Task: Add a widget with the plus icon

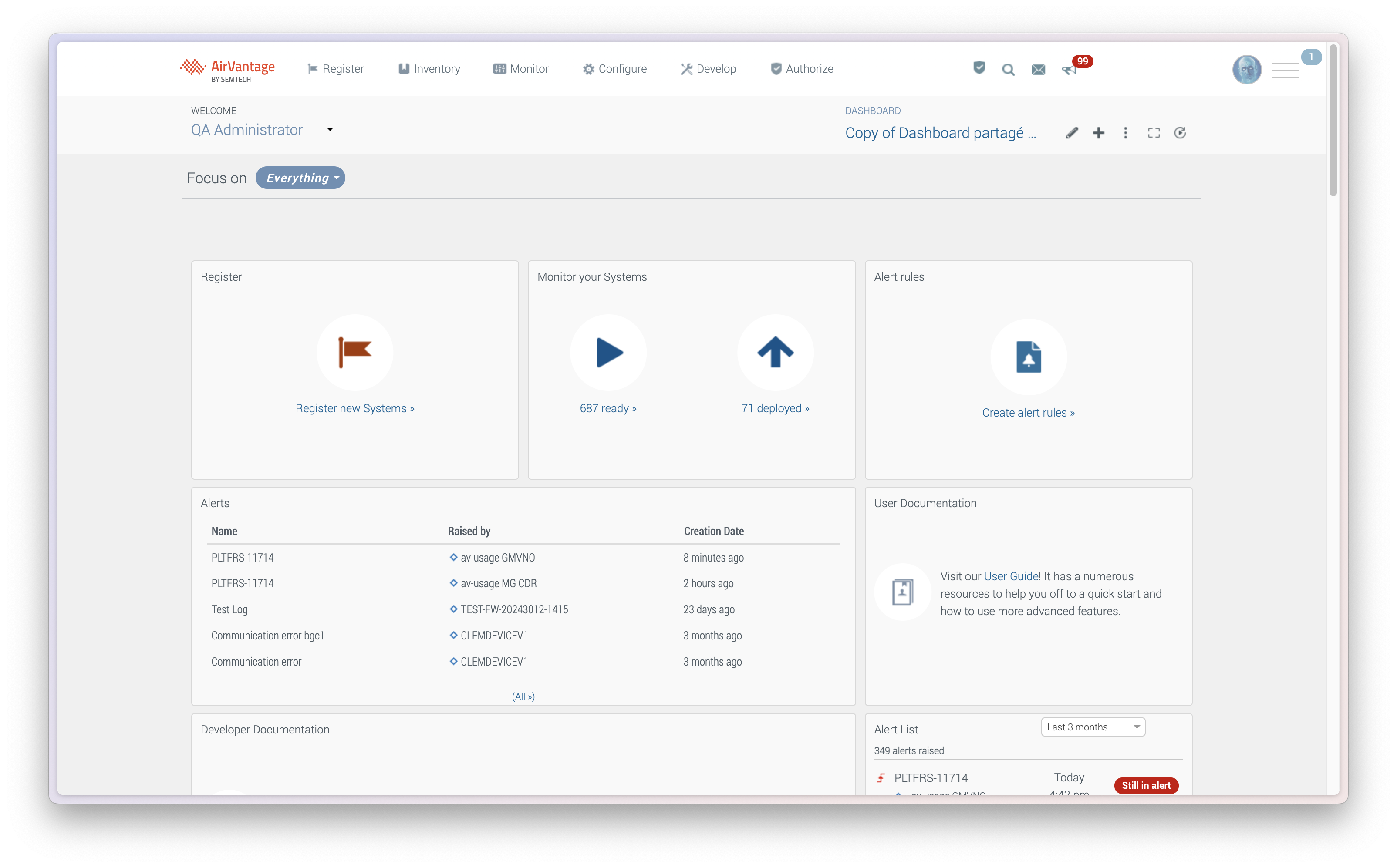Action: (1098, 133)
